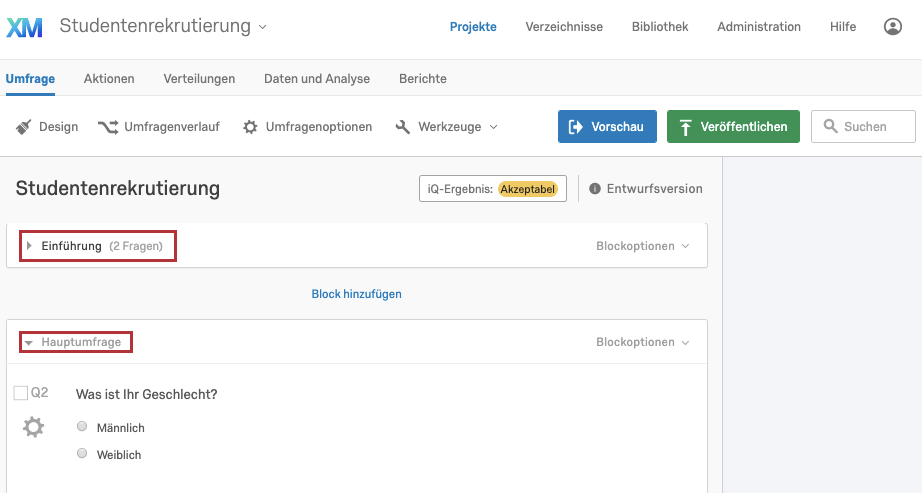
Task: Click the gear icon beside question Q2
Action: (34, 427)
